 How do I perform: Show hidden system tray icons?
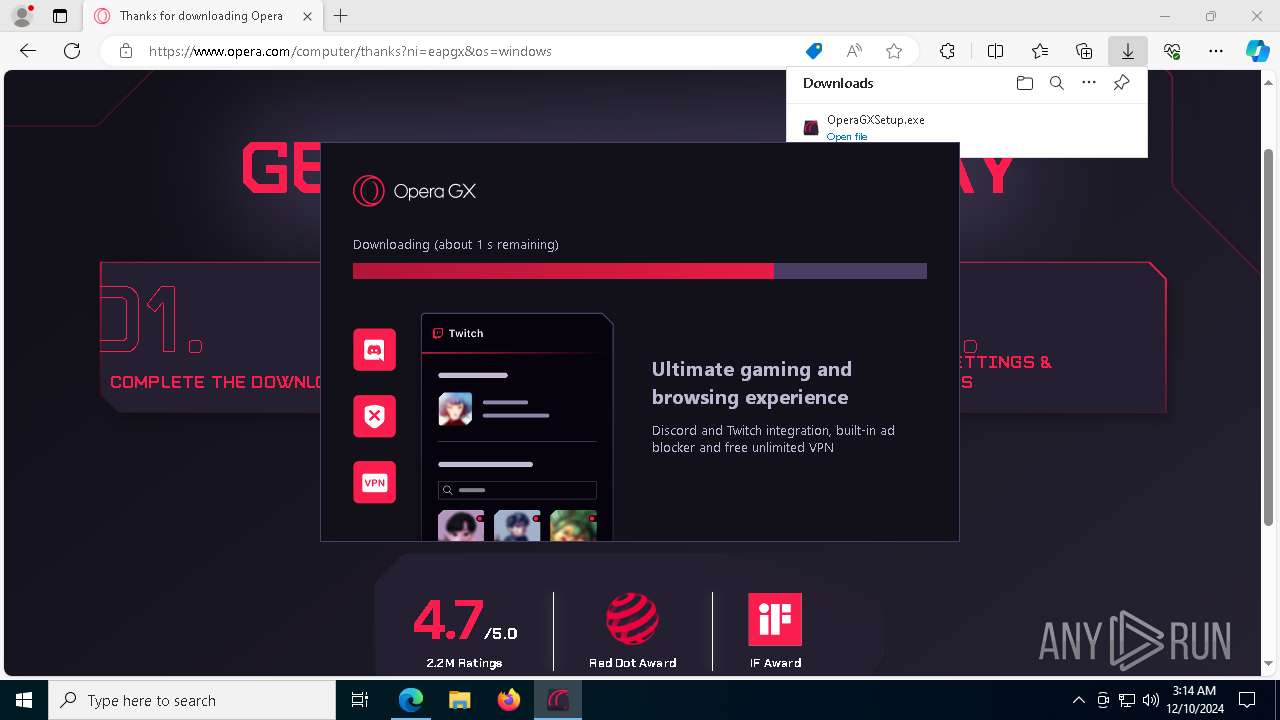pyautogui.click(x=1078, y=700)
